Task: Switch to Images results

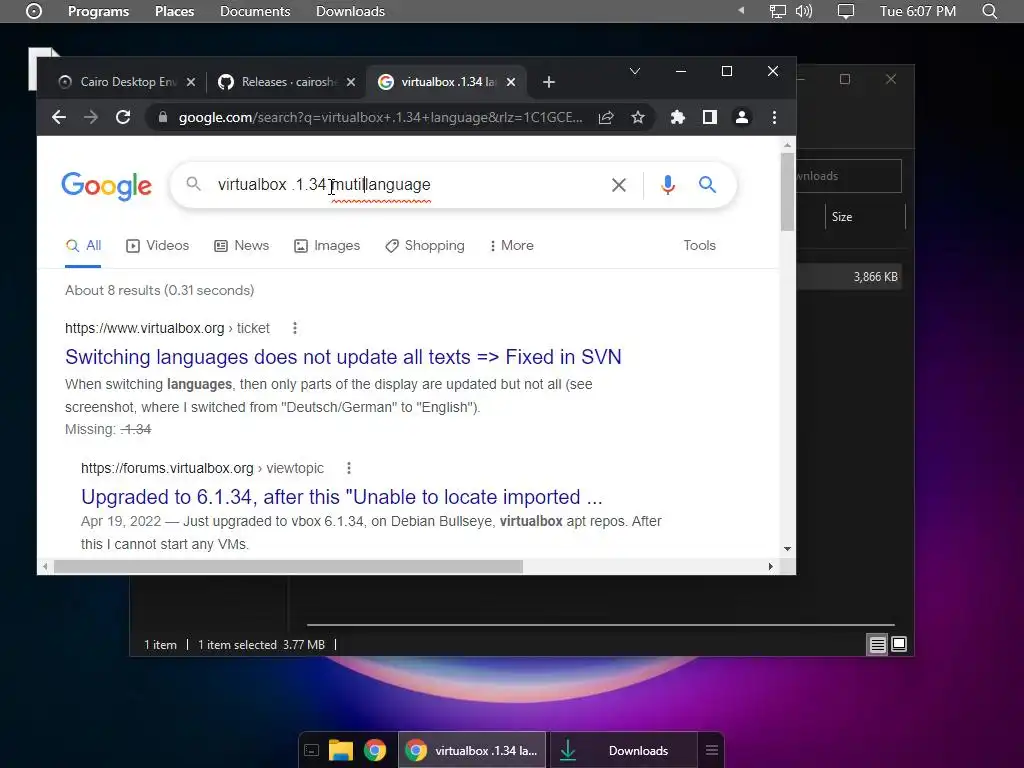Action: tap(327, 246)
